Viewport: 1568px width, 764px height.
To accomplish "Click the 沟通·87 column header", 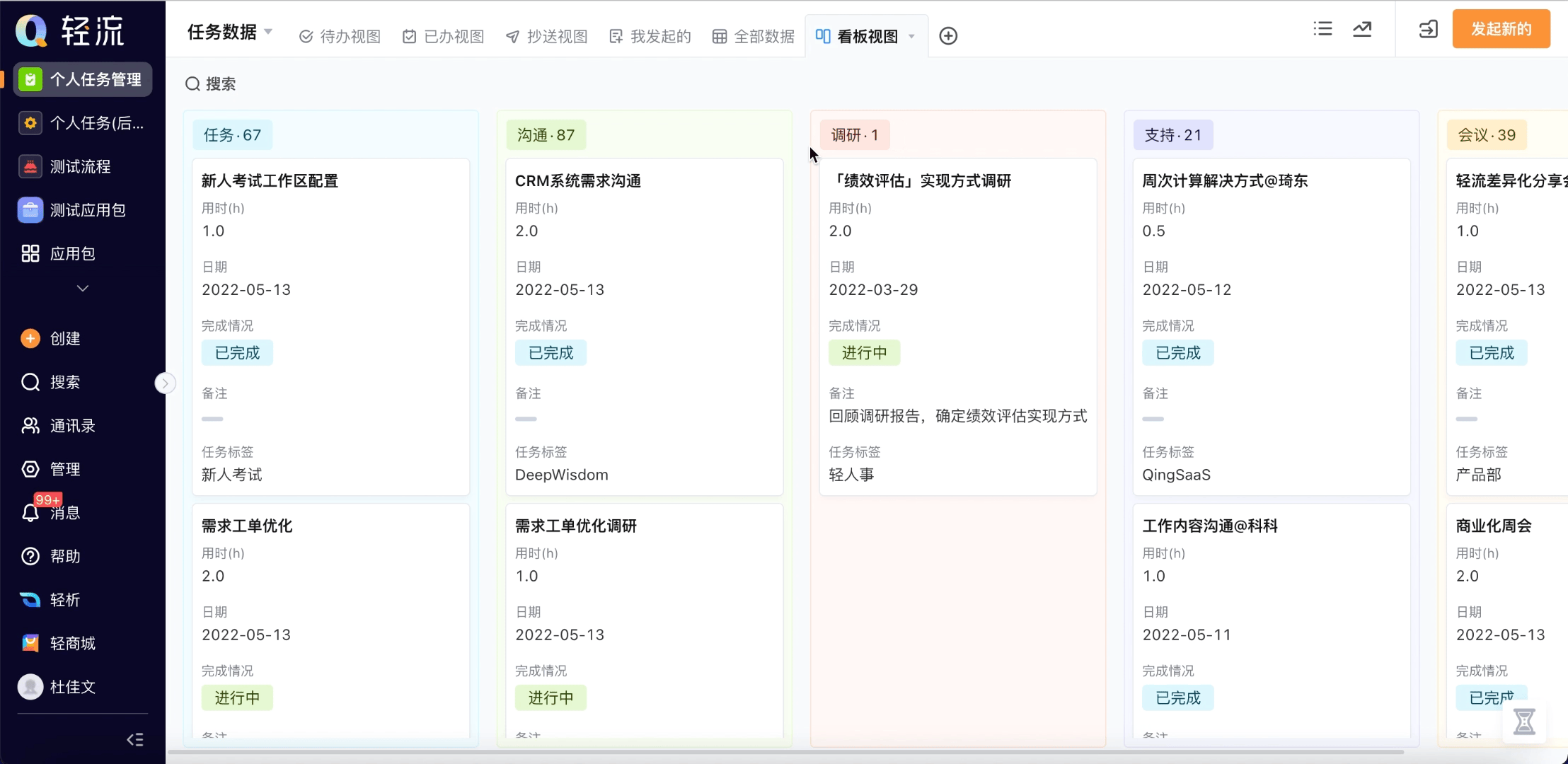I will [546, 135].
